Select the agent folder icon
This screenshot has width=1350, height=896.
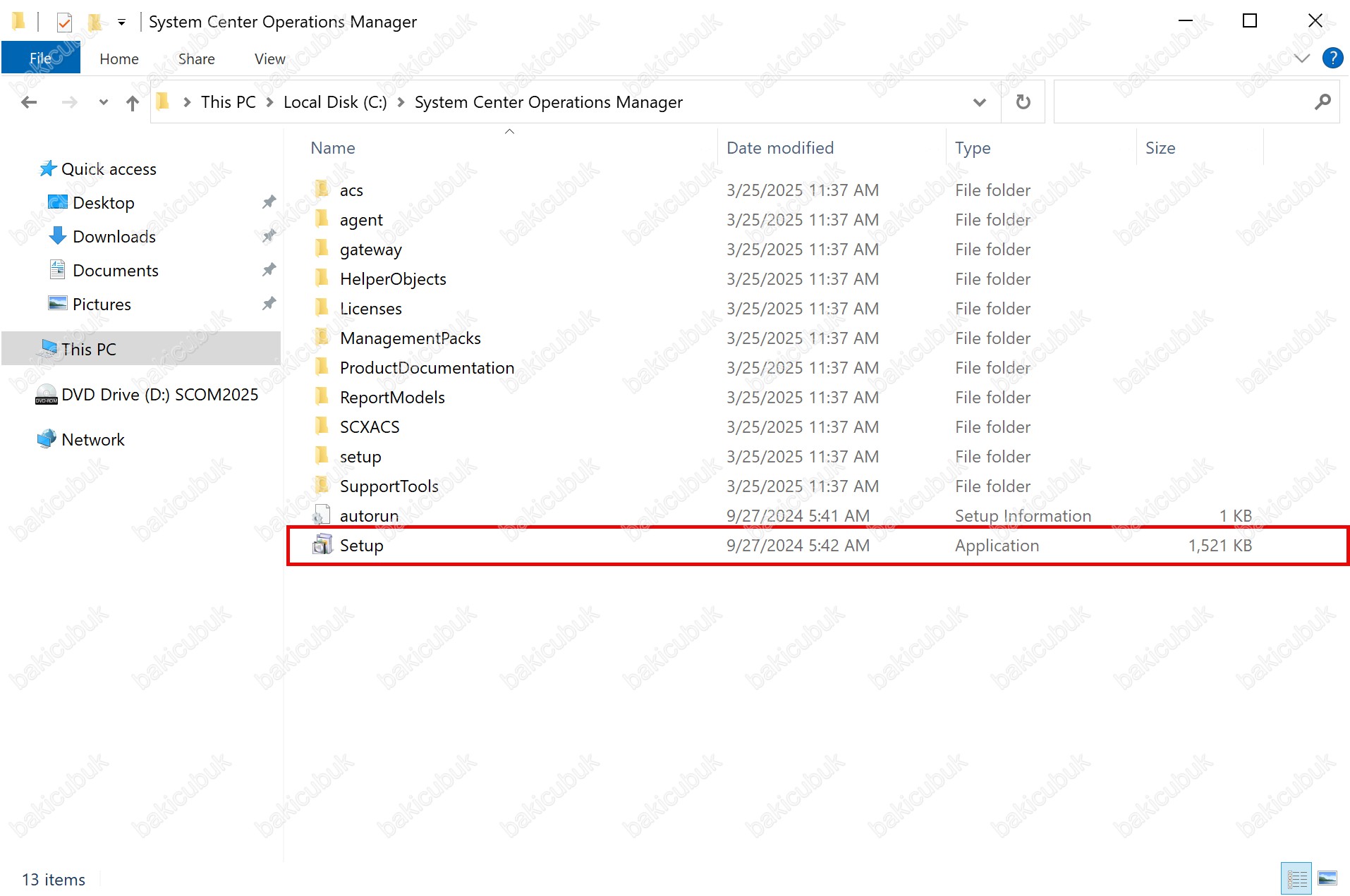tap(322, 219)
